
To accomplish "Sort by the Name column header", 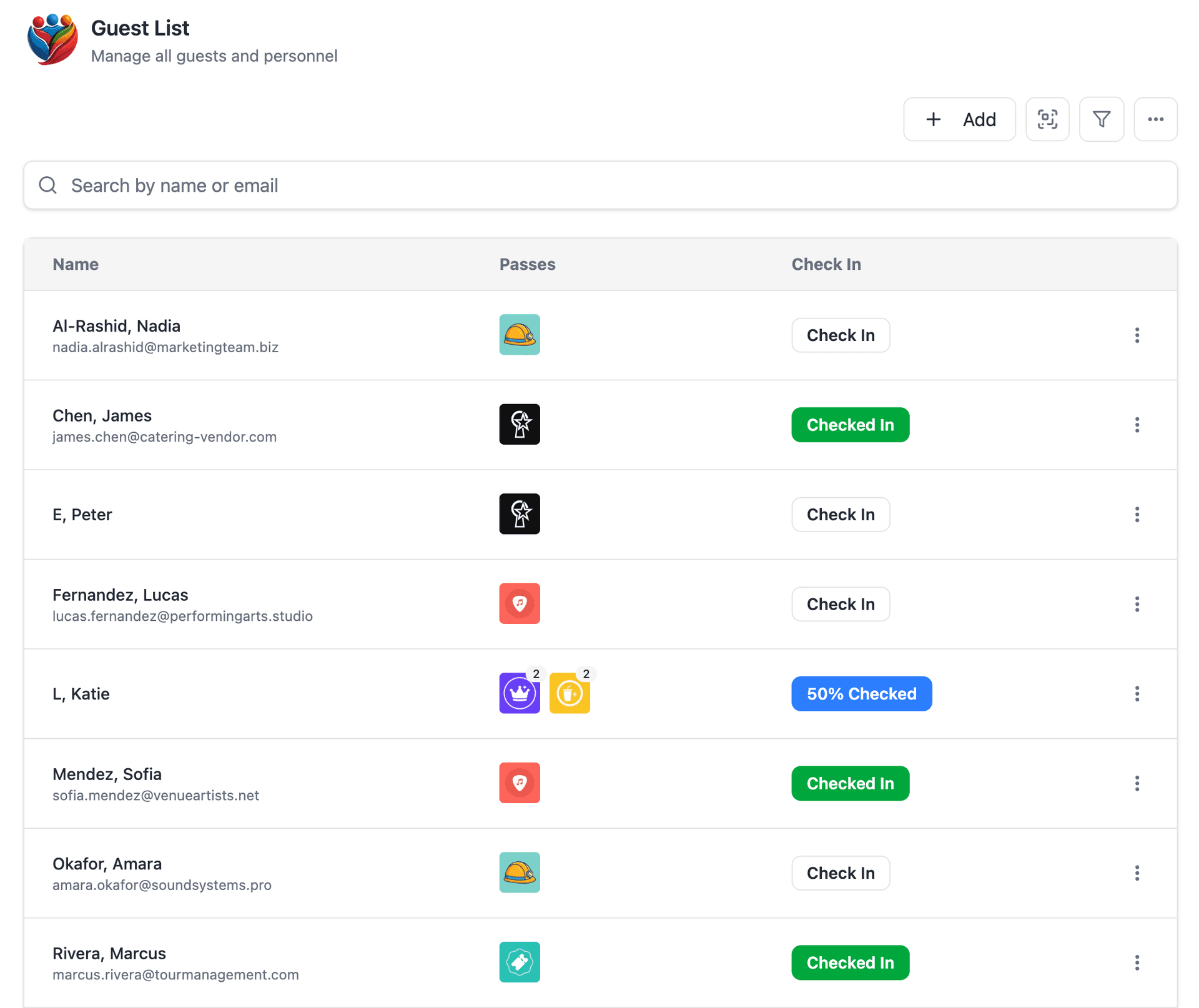I will tap(75, 264).
